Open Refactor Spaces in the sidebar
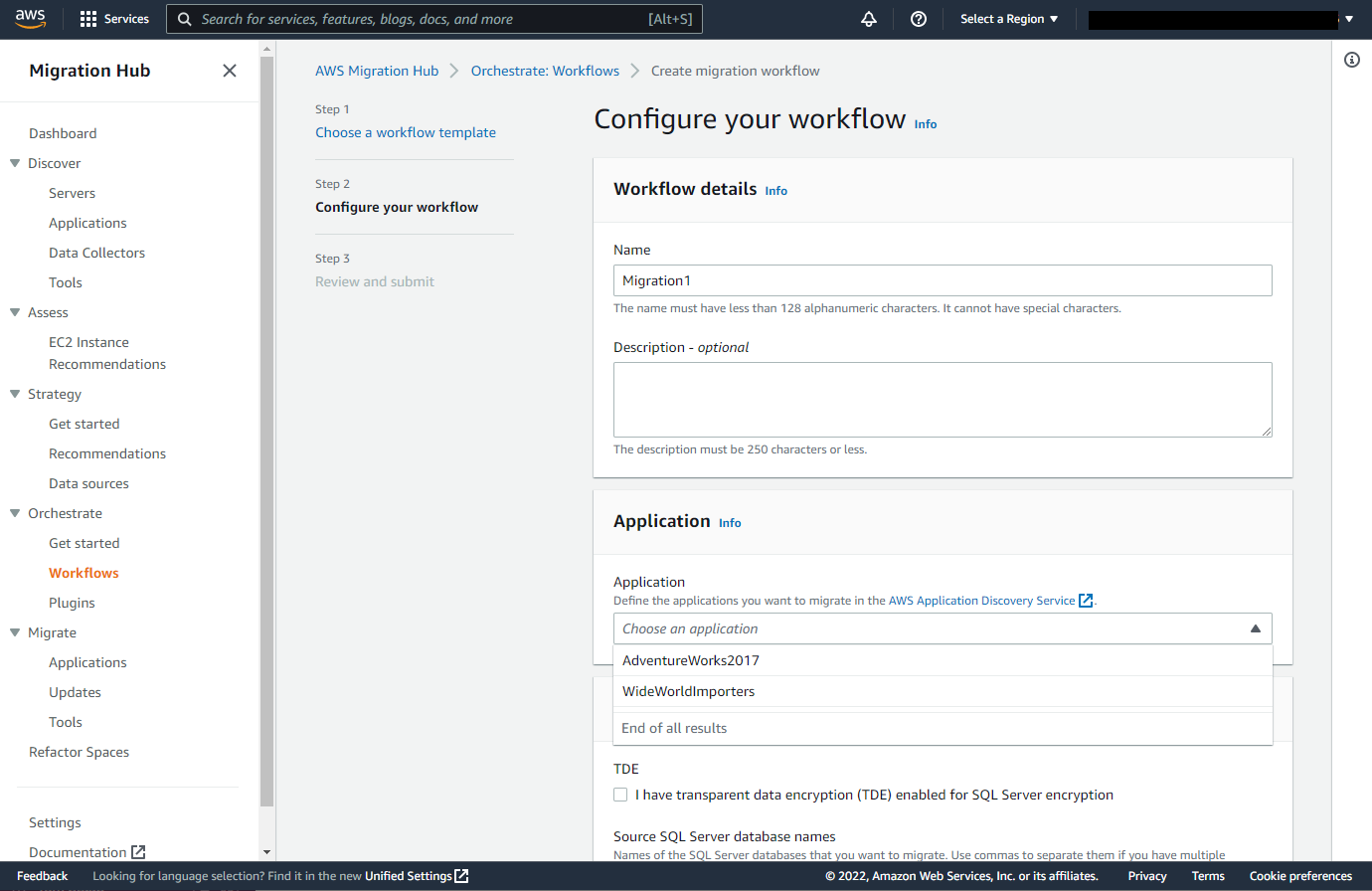This screenshot has height=891, width=1372. point(79,752)
